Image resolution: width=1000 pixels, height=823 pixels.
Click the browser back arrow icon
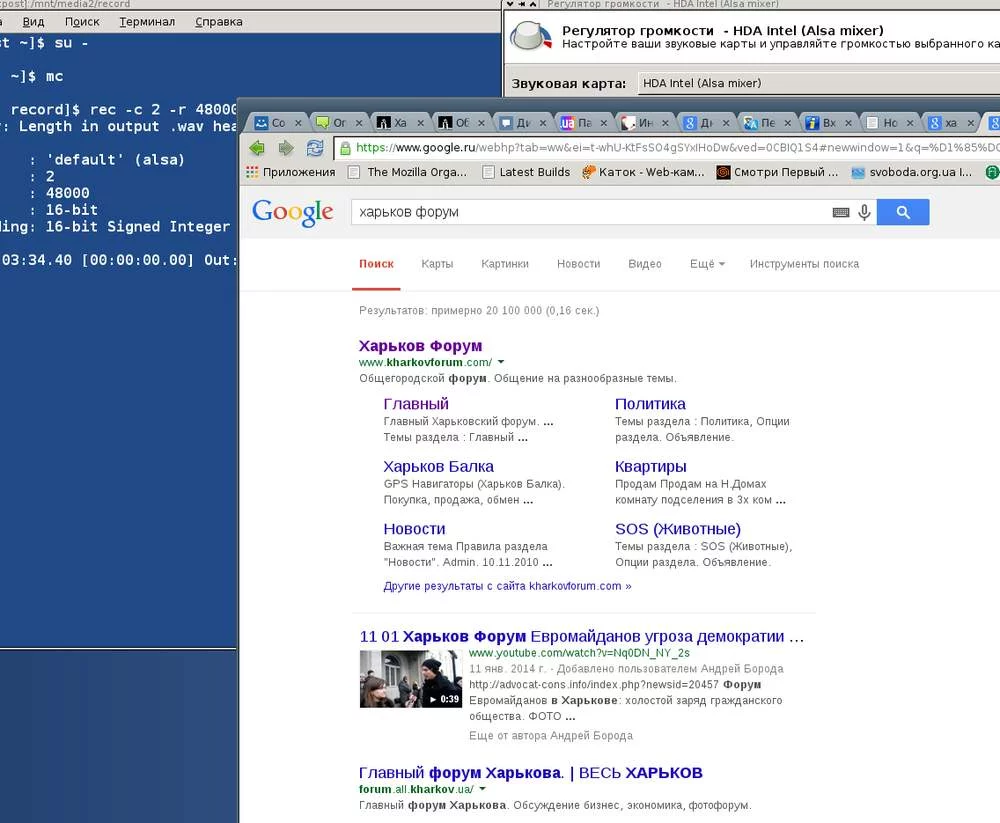click(x=257, y=148)
